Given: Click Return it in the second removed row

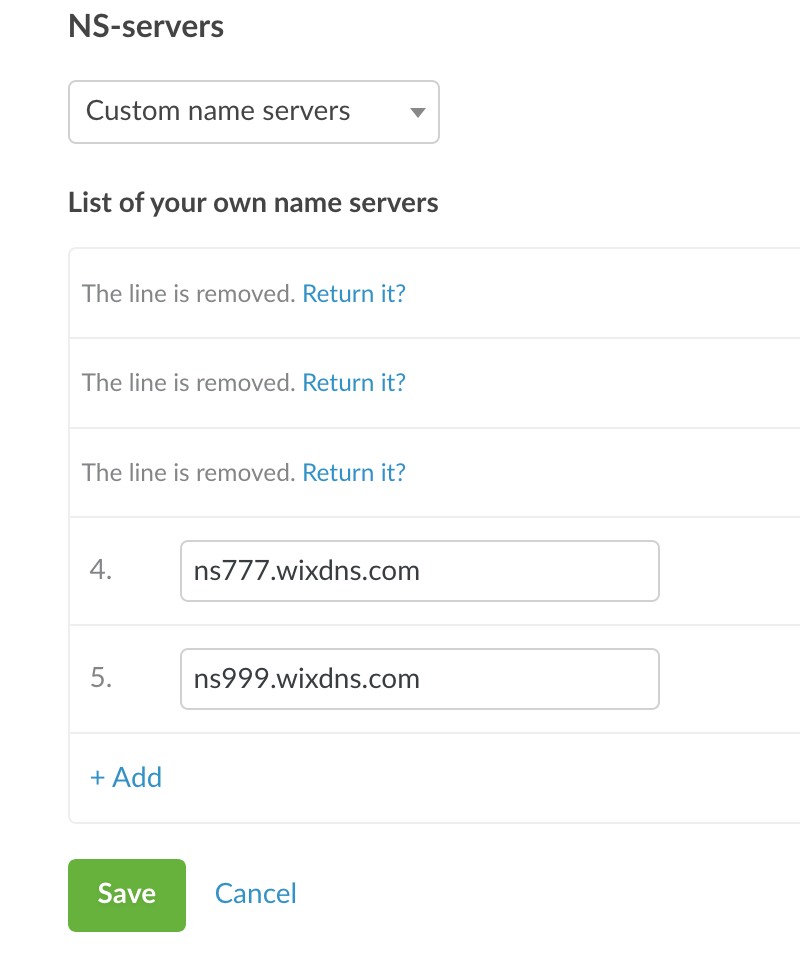Looking at the screenshot, I should [354, 383].
